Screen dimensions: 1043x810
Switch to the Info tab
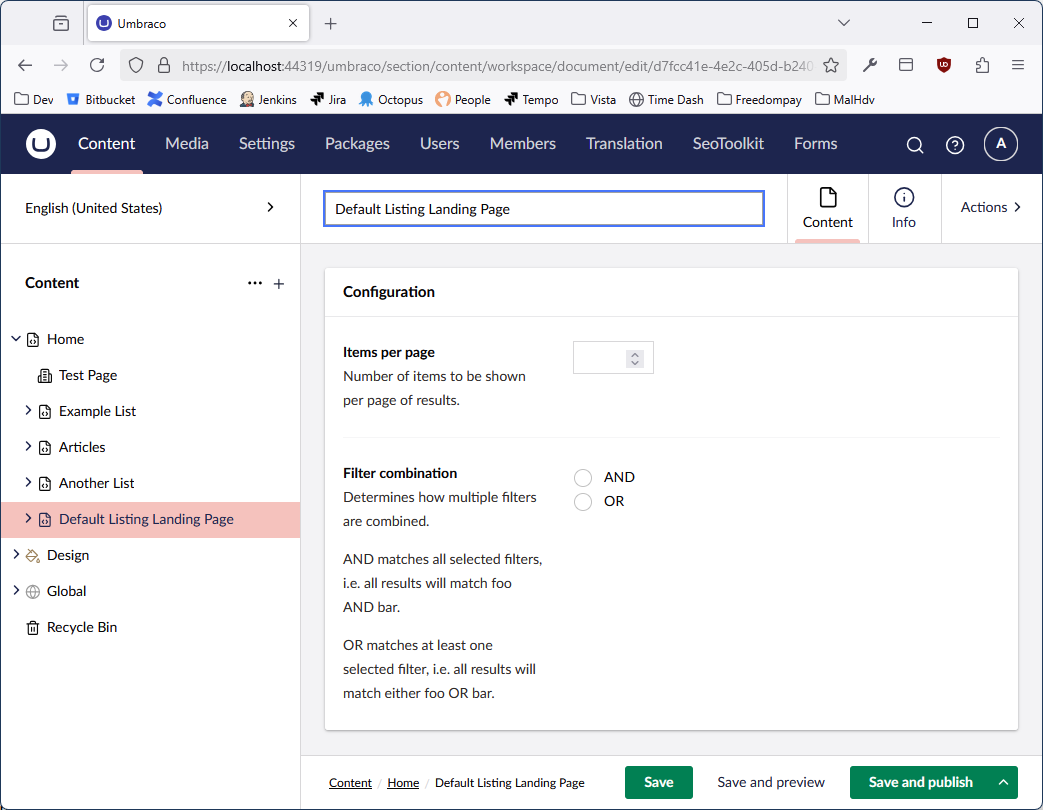click(x=904, y=208)
